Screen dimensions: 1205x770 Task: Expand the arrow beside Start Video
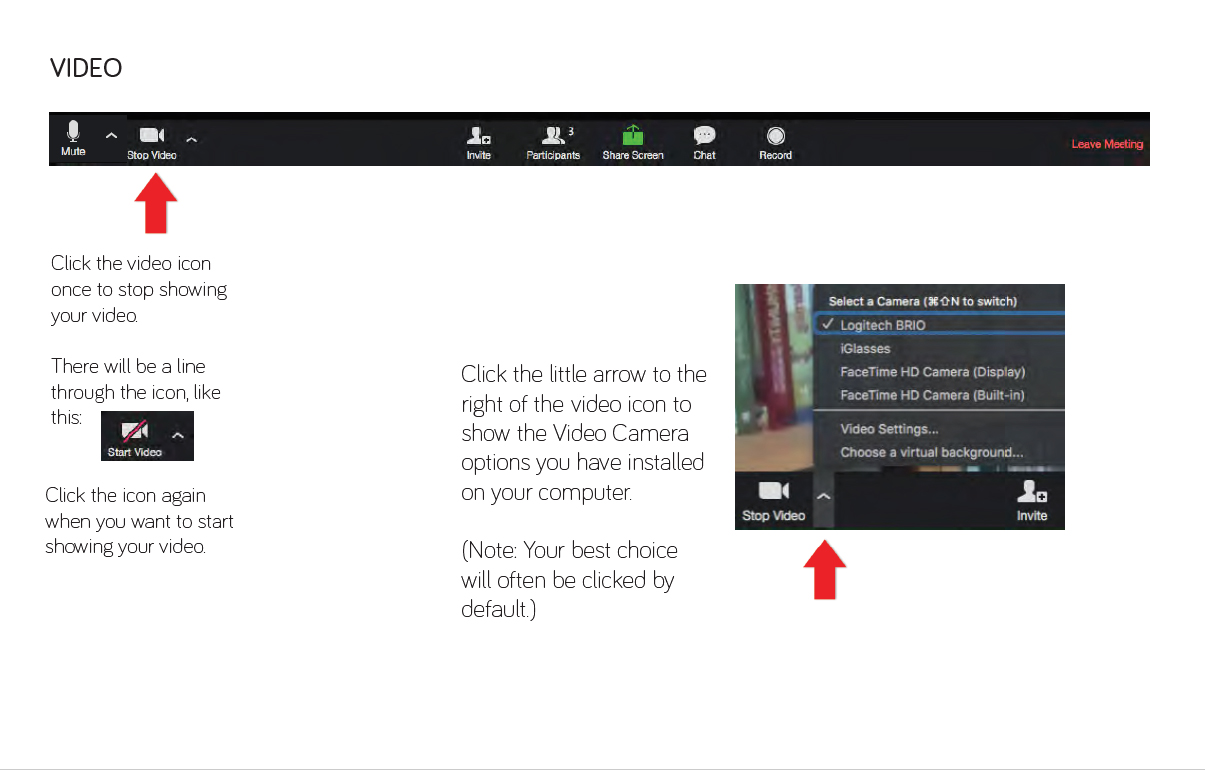(178, 435)
